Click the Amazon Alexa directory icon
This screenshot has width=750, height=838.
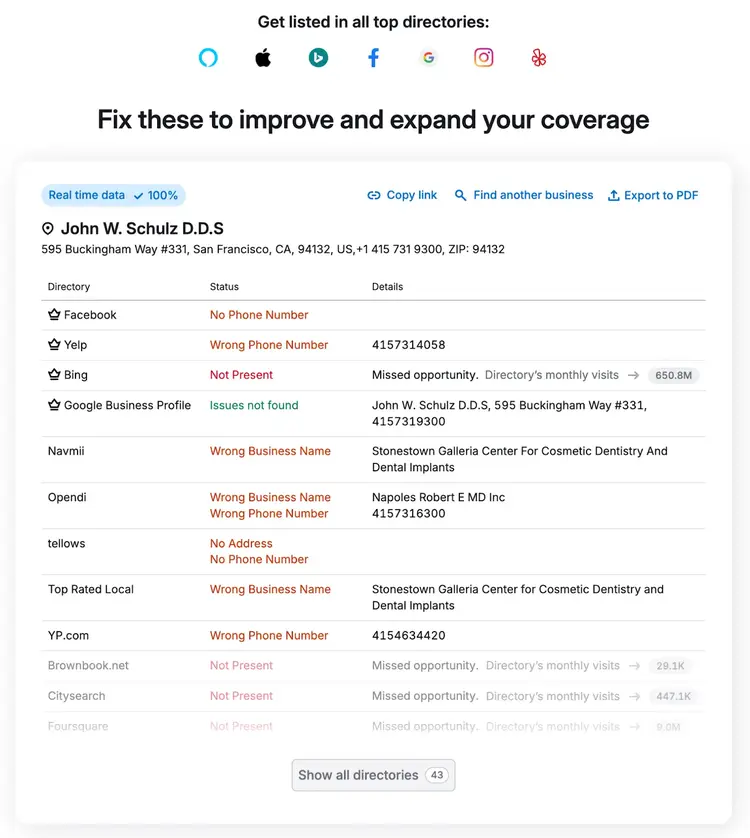(x=208, y=58)
